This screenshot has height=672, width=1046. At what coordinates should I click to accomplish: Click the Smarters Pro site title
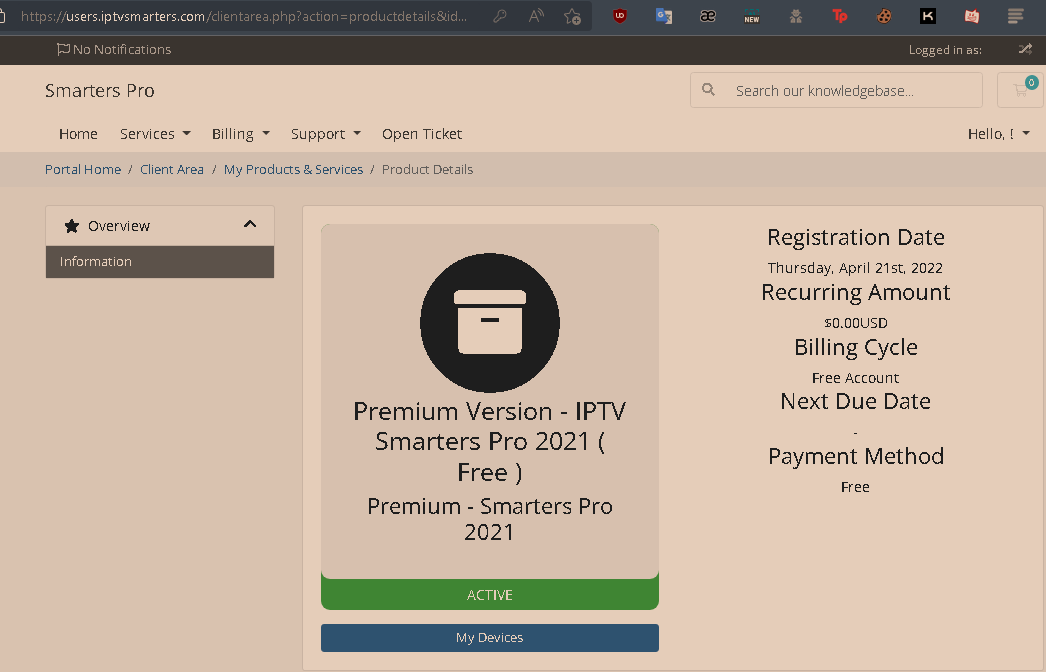pyautogui.click(x=100, y=90)
